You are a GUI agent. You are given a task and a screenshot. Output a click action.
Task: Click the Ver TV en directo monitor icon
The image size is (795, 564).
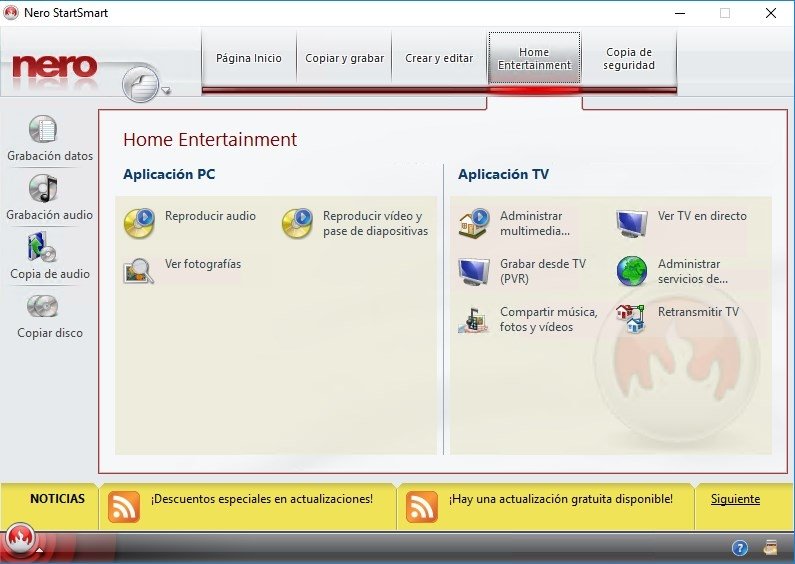[x=632, y=223]
